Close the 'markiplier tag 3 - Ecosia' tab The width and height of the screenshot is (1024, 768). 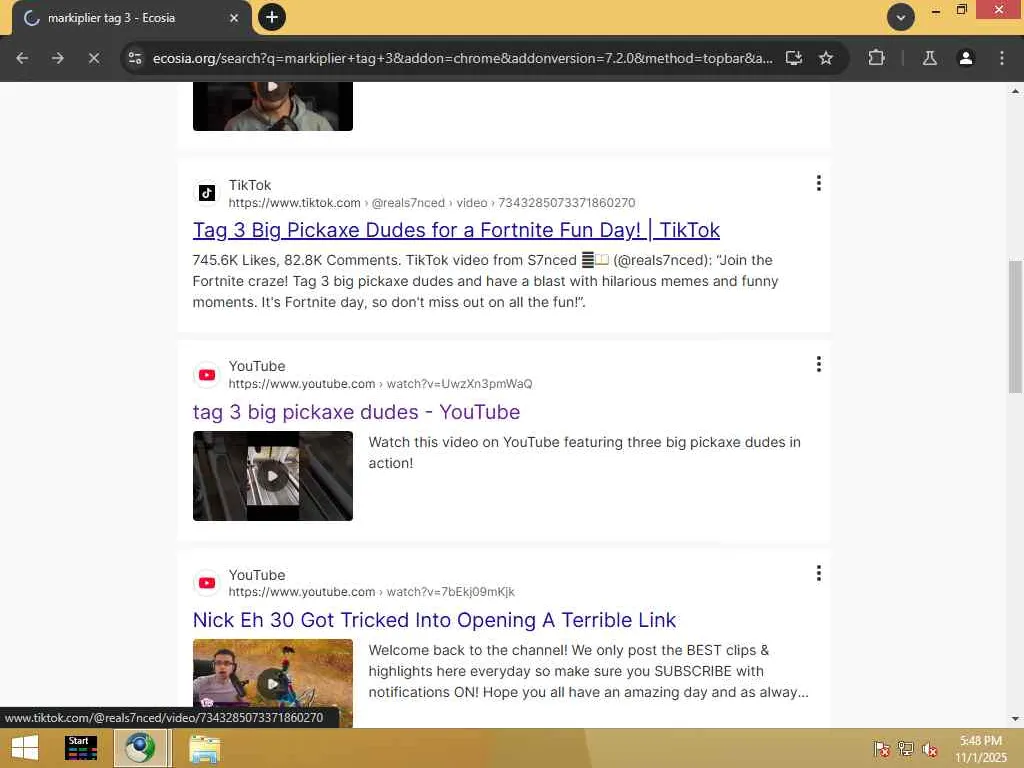(x=234, y=18)
